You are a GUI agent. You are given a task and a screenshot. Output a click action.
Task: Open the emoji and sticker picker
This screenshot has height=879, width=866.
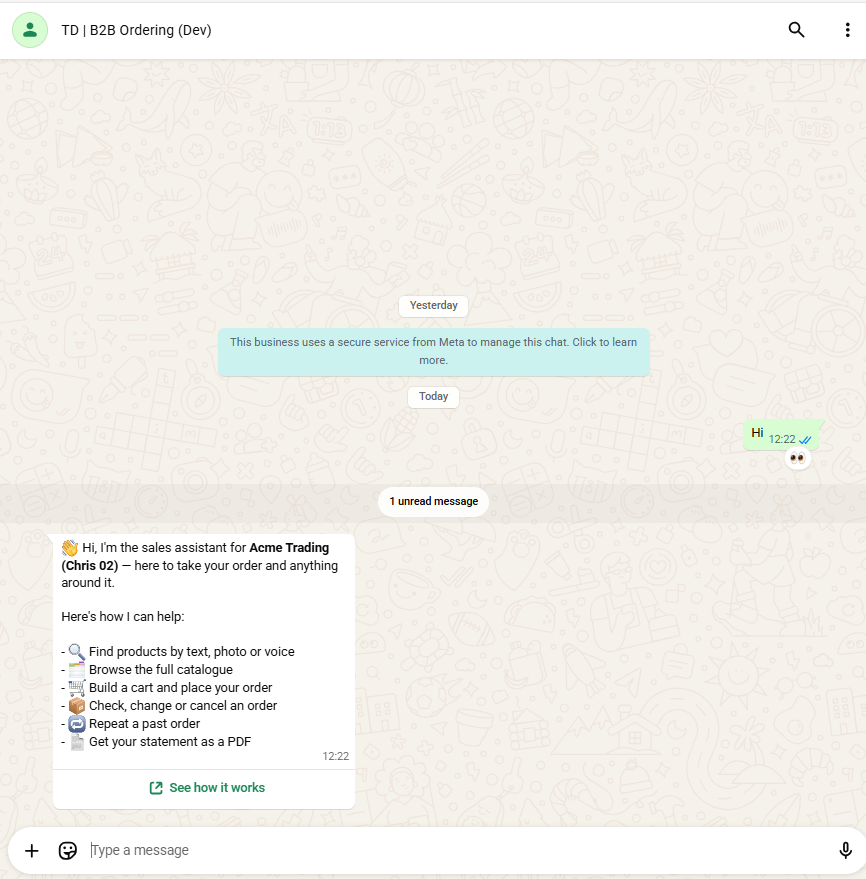click(x=68, y=850)
